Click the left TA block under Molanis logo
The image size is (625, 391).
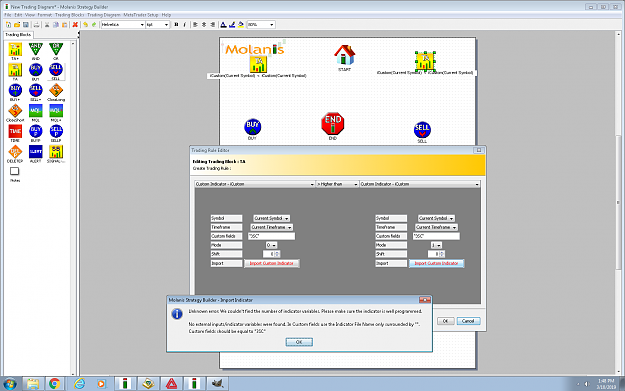[x=258, y=64]
